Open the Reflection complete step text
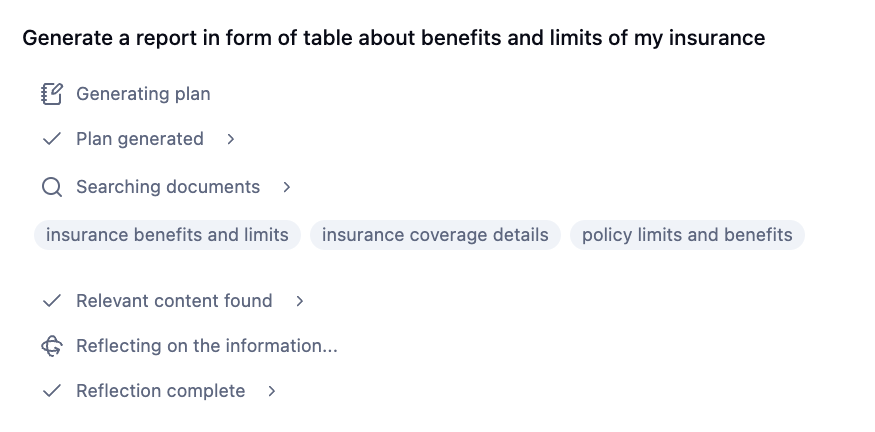 [x=160, y=391]
